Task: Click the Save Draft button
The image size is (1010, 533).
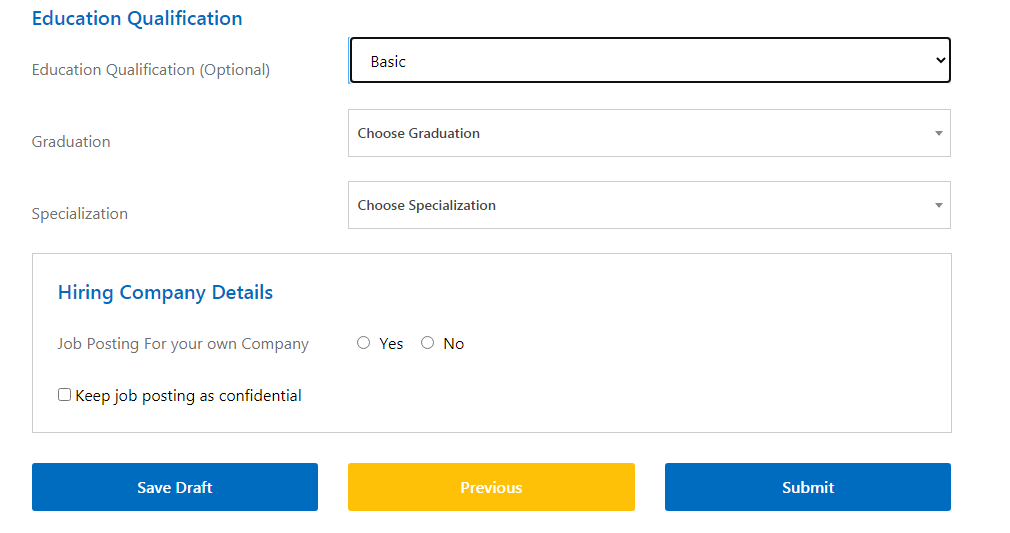Action: click(x=175, y=487)
